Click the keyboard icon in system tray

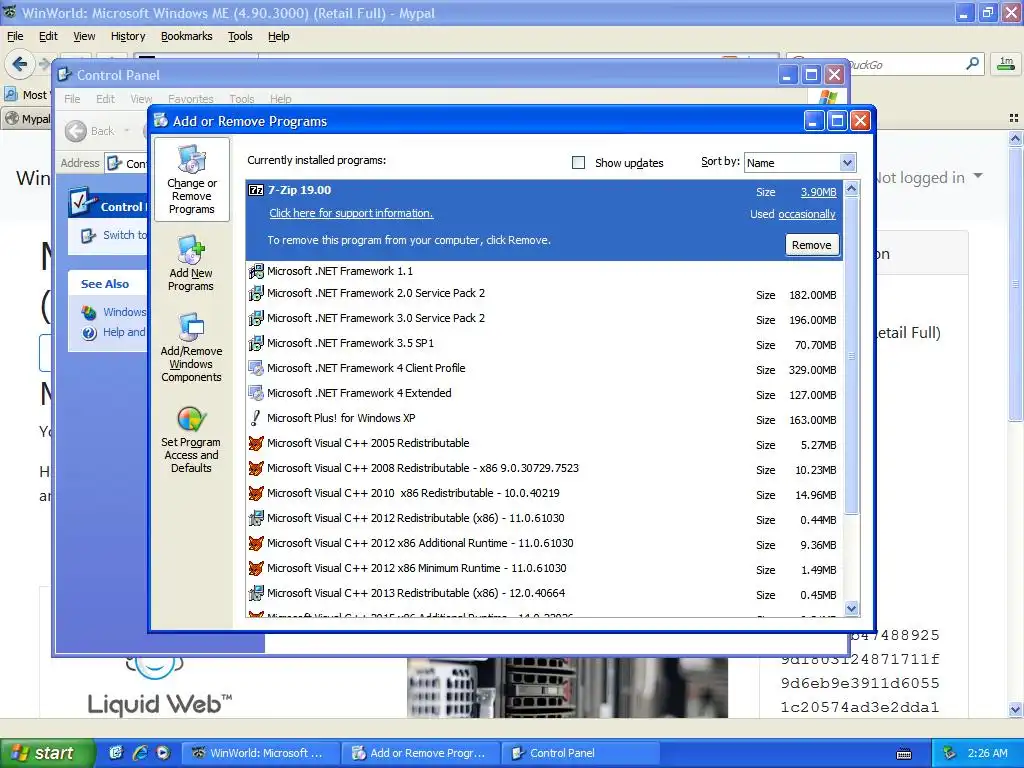(x=904, y=754)
